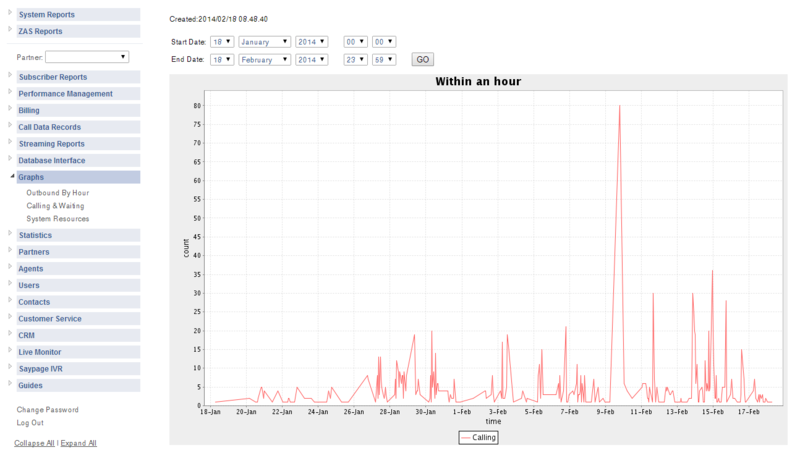800x458 pixels.
Task: Click the Created timestamp text
Action: click(x=218, y=19)
